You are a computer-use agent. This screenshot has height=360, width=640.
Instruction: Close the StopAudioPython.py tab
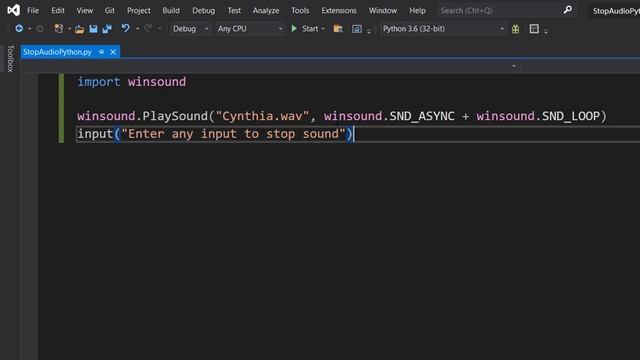coord(113,52)
